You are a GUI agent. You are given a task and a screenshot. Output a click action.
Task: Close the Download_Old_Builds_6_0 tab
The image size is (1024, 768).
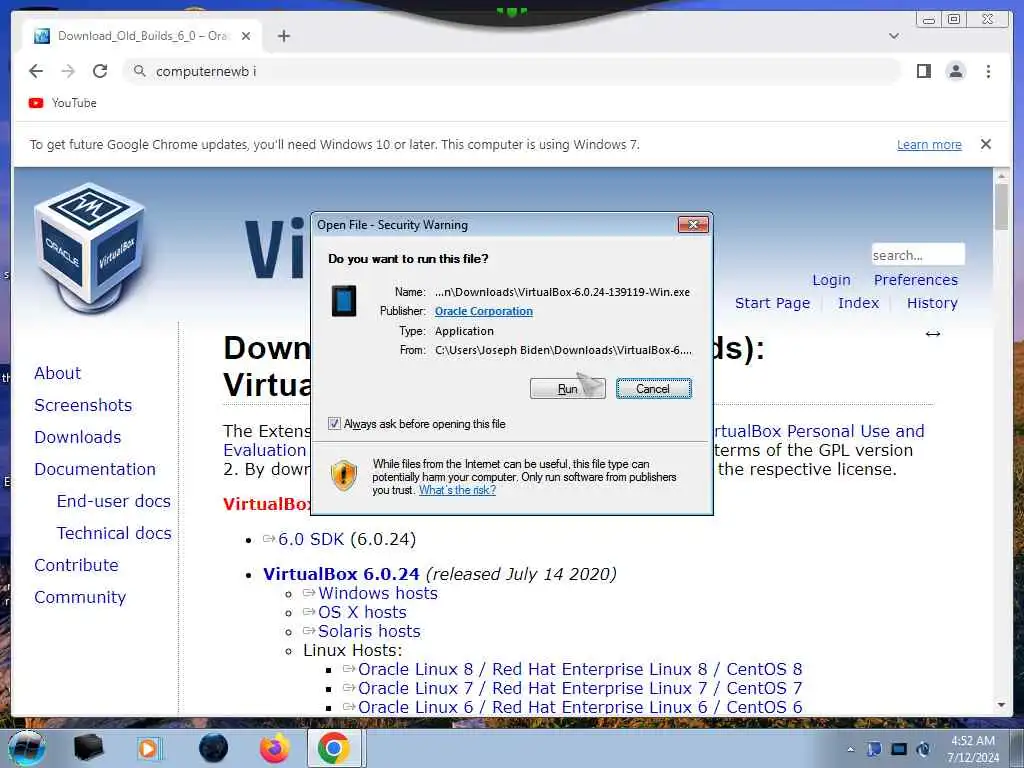tap(246, 36)
